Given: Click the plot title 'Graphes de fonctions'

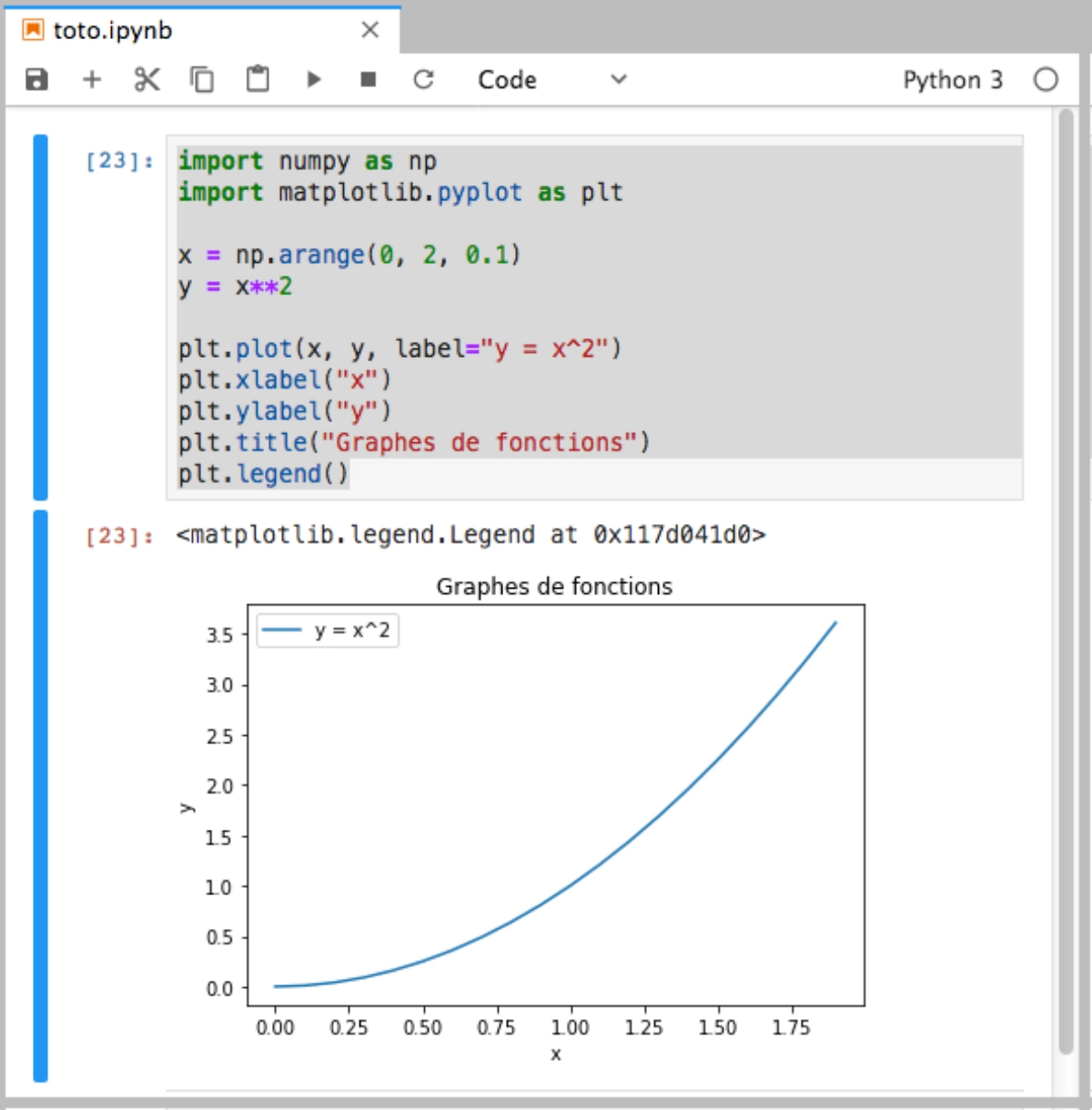Looking at the screenshot, I should coord(554,586).
